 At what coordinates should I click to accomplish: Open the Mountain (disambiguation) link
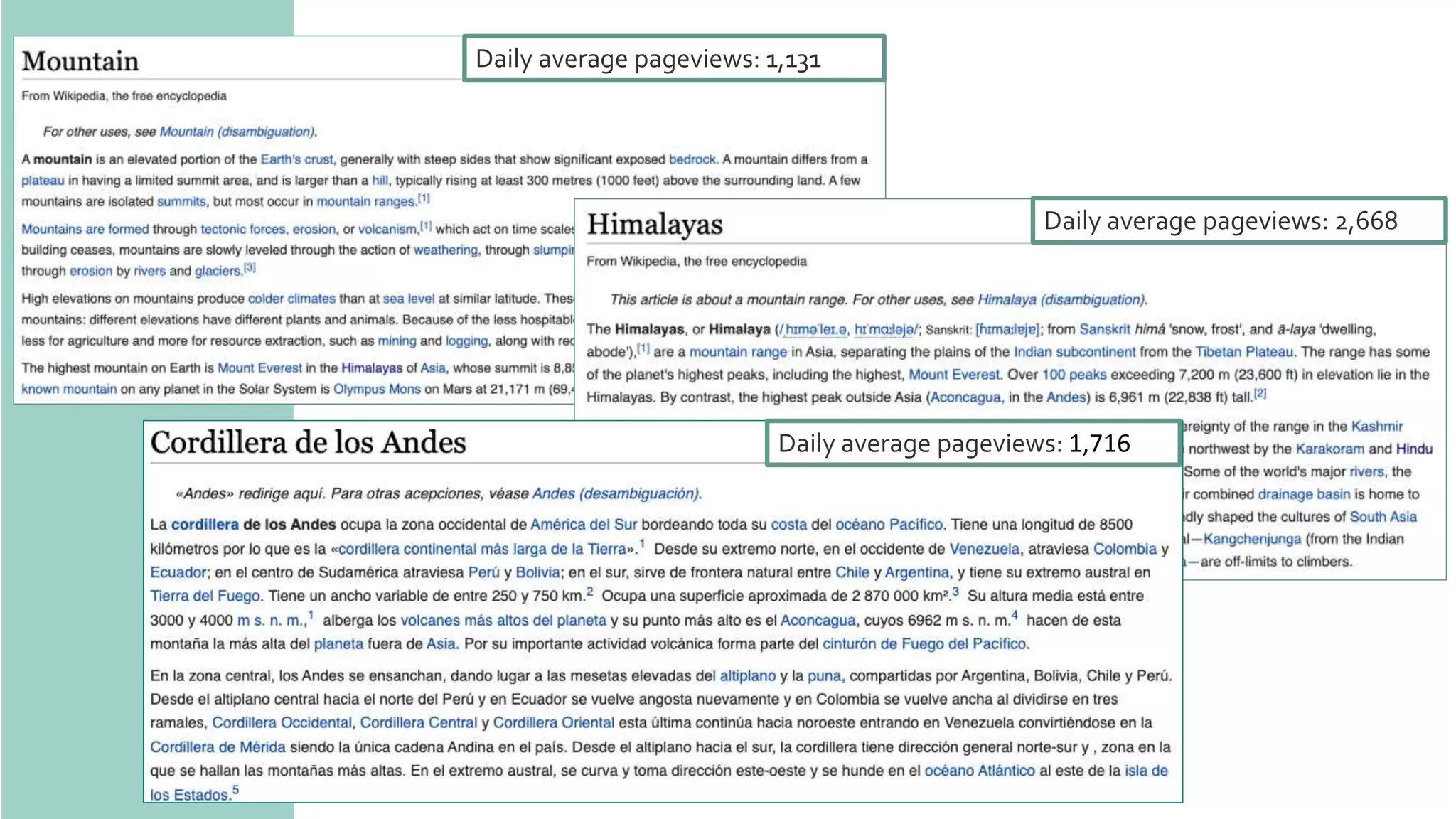237,132
